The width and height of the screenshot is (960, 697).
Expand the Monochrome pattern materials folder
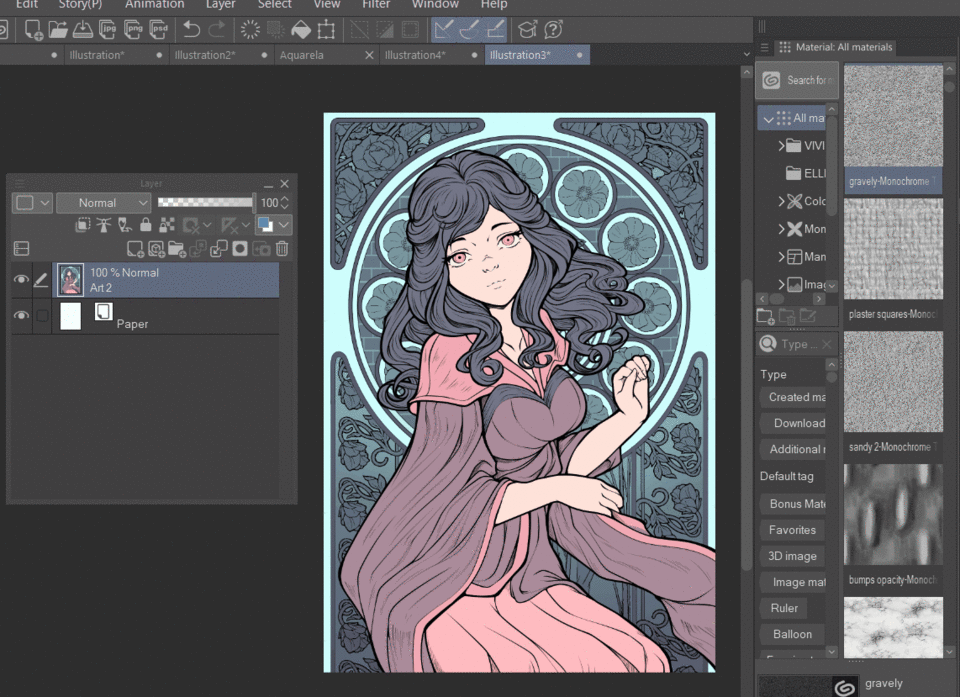pos(782,229)
